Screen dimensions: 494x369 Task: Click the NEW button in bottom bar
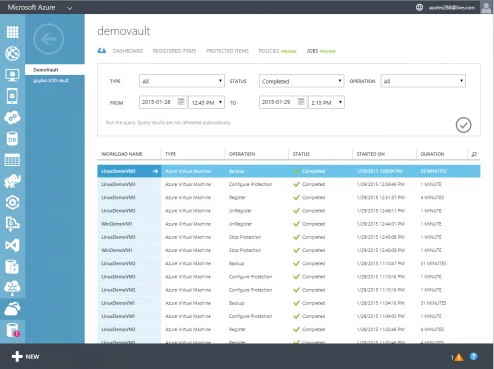click(x=25, y=356)
